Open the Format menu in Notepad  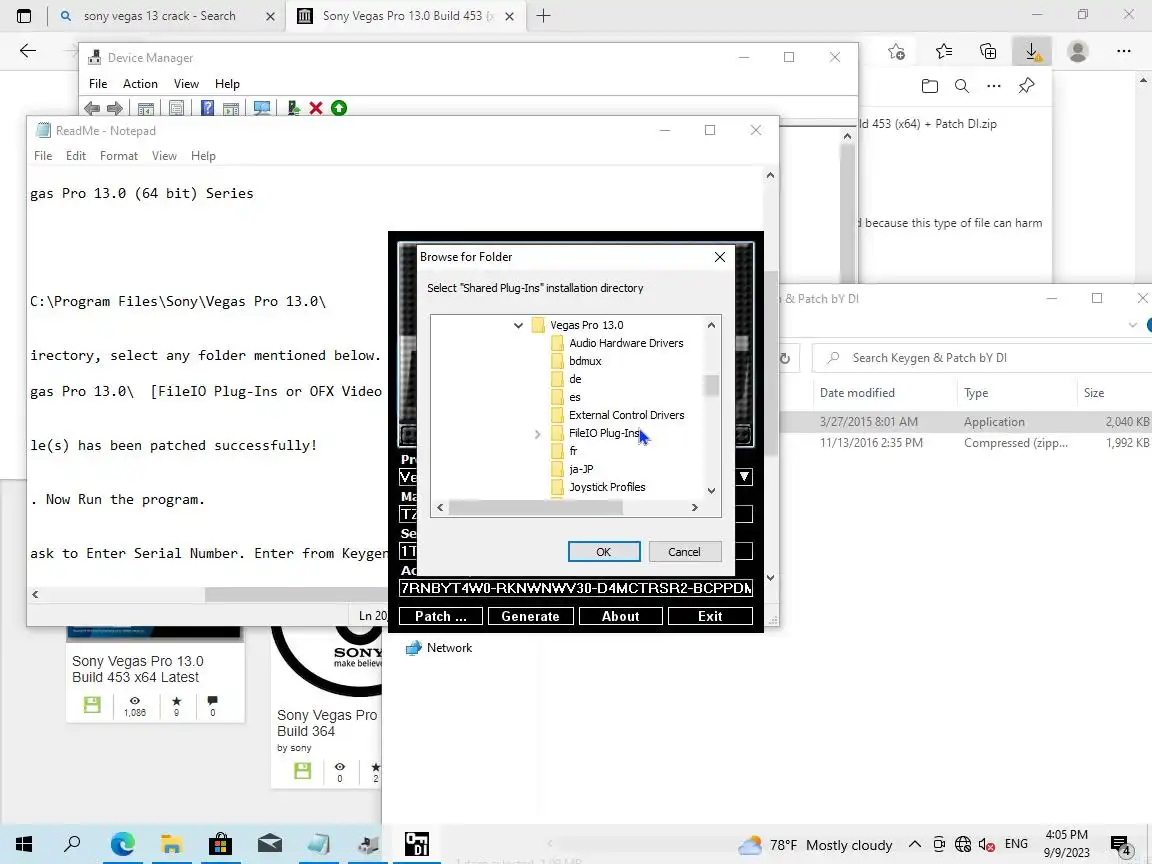tap(118, 156)
